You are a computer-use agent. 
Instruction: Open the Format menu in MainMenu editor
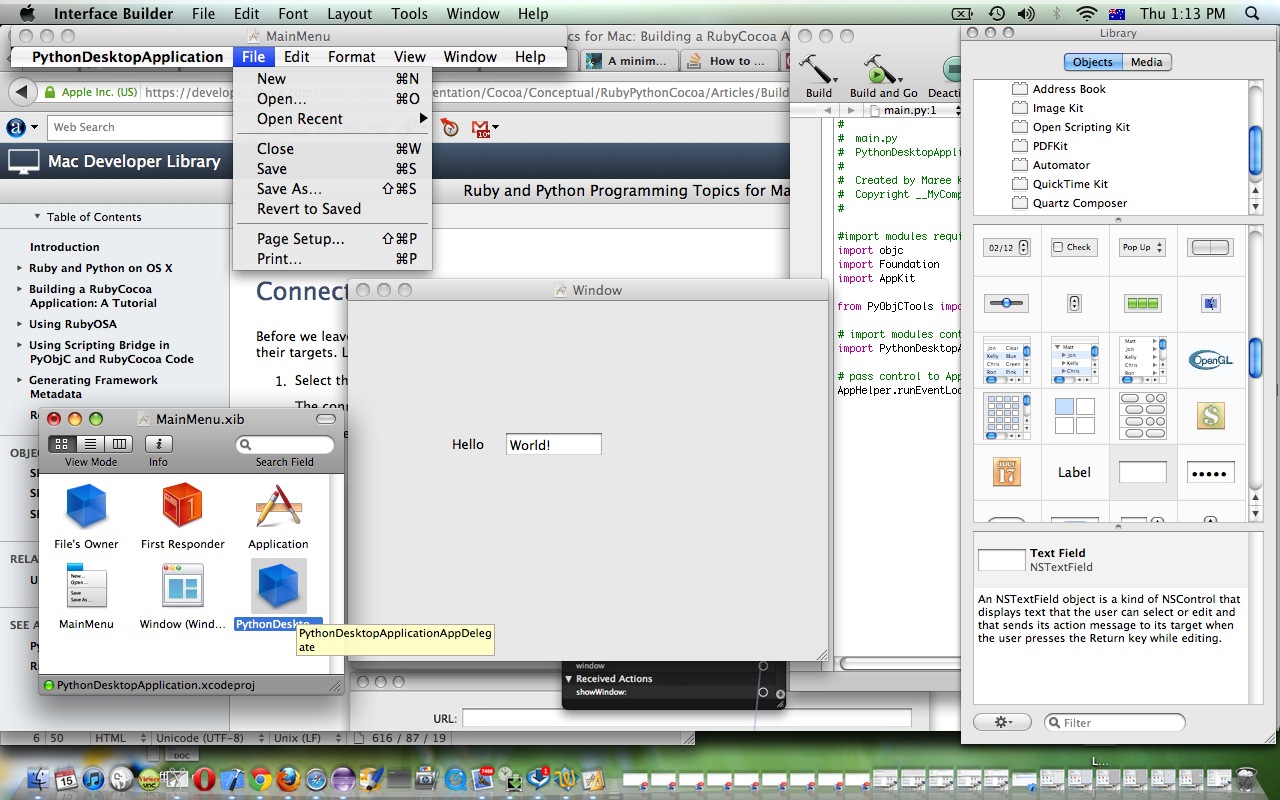(352, 57)
